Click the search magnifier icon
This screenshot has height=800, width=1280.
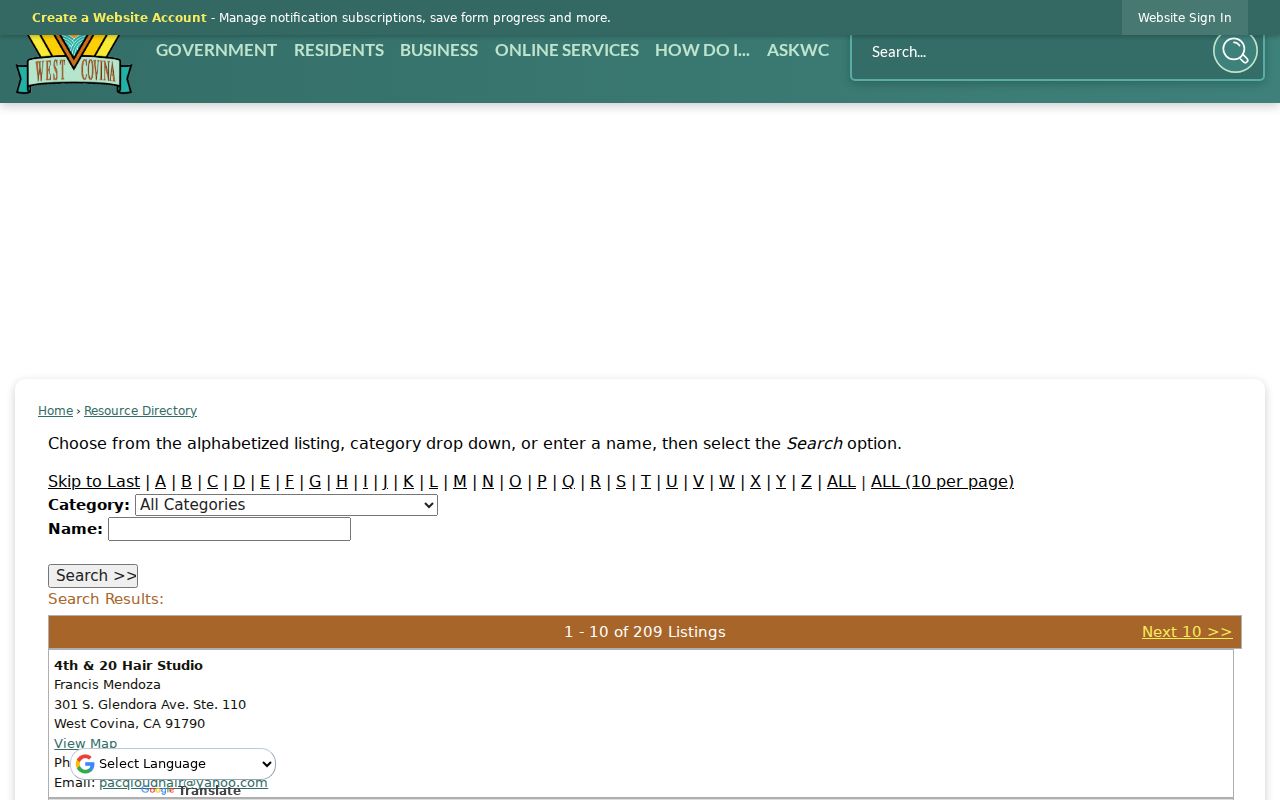(1235, 51)
